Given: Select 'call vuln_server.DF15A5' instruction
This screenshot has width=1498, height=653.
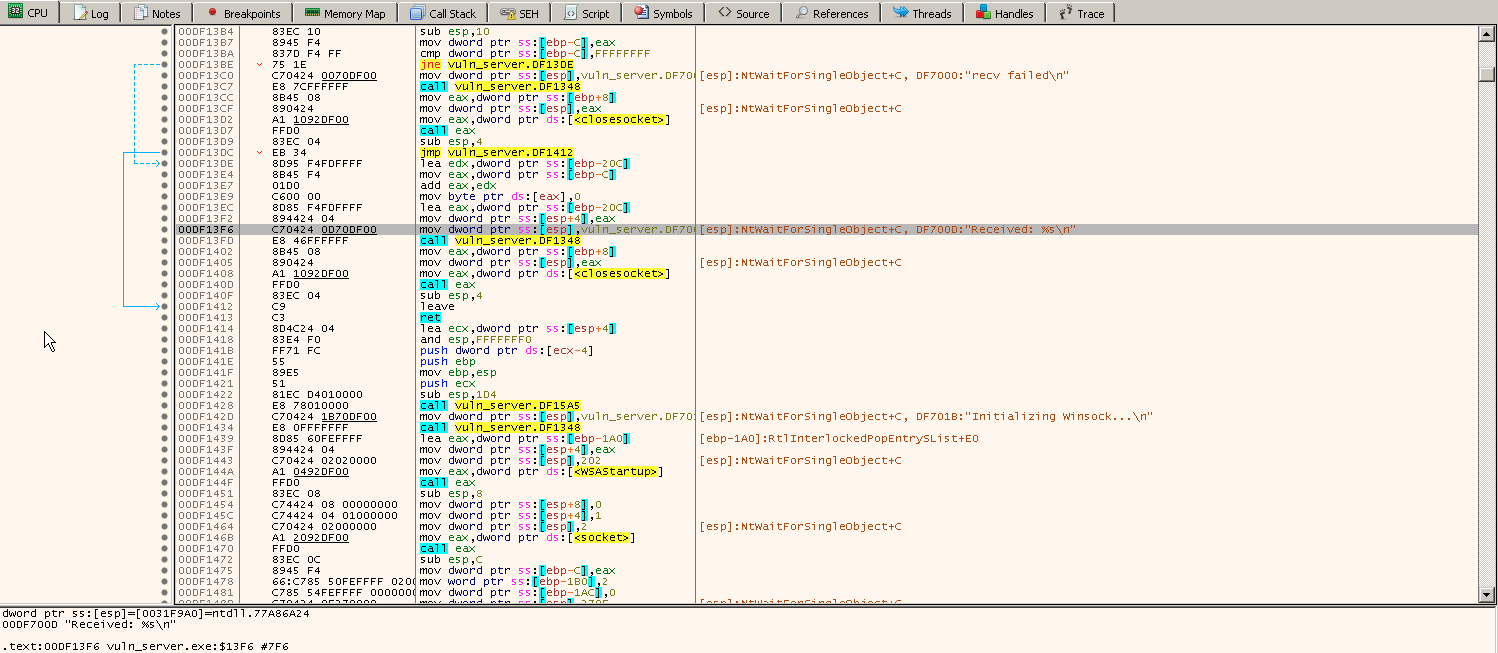Looking at the screenshot, I should 500,405.
